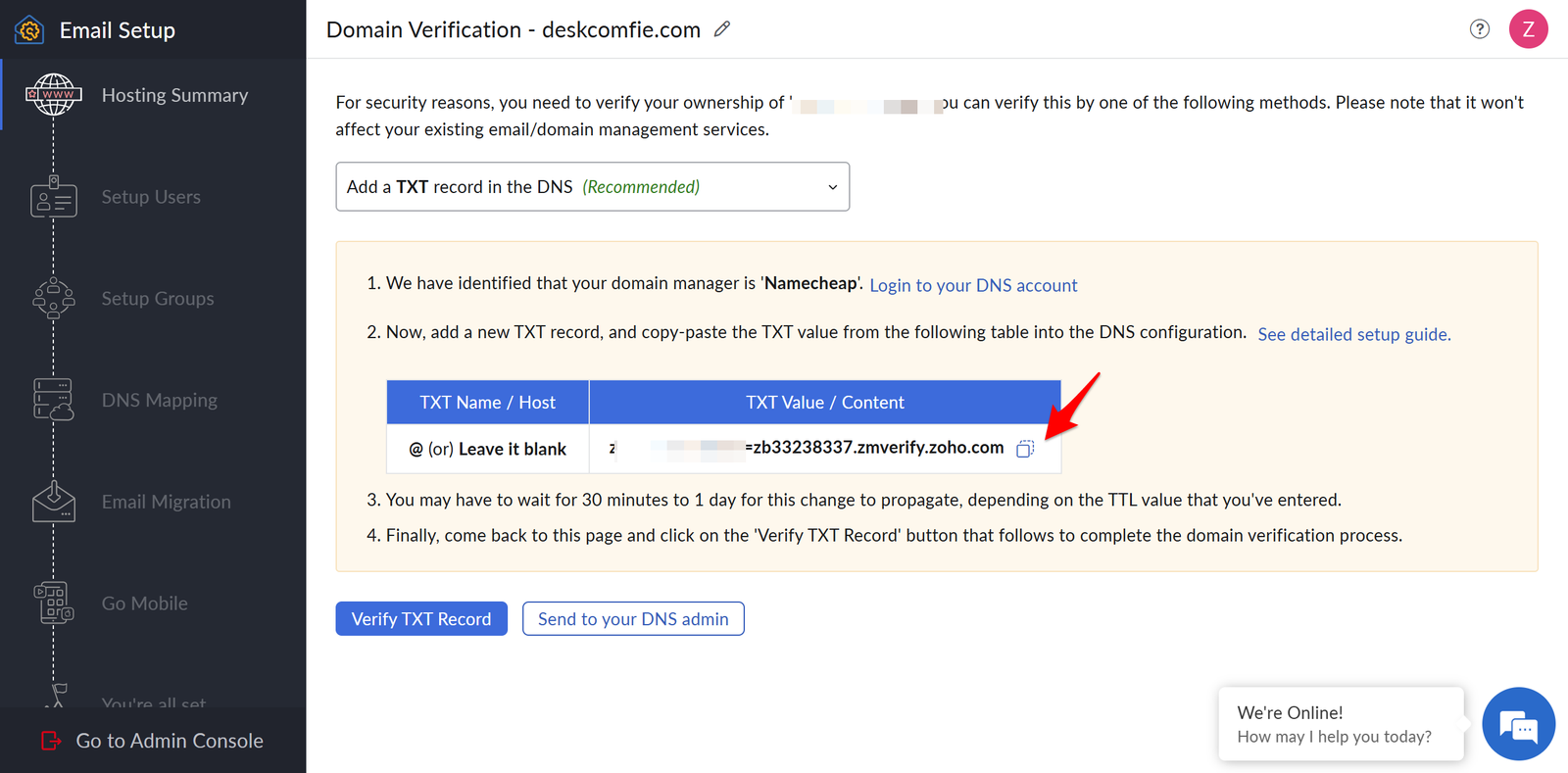Open the help question mark icon

tap(1480, 29)
